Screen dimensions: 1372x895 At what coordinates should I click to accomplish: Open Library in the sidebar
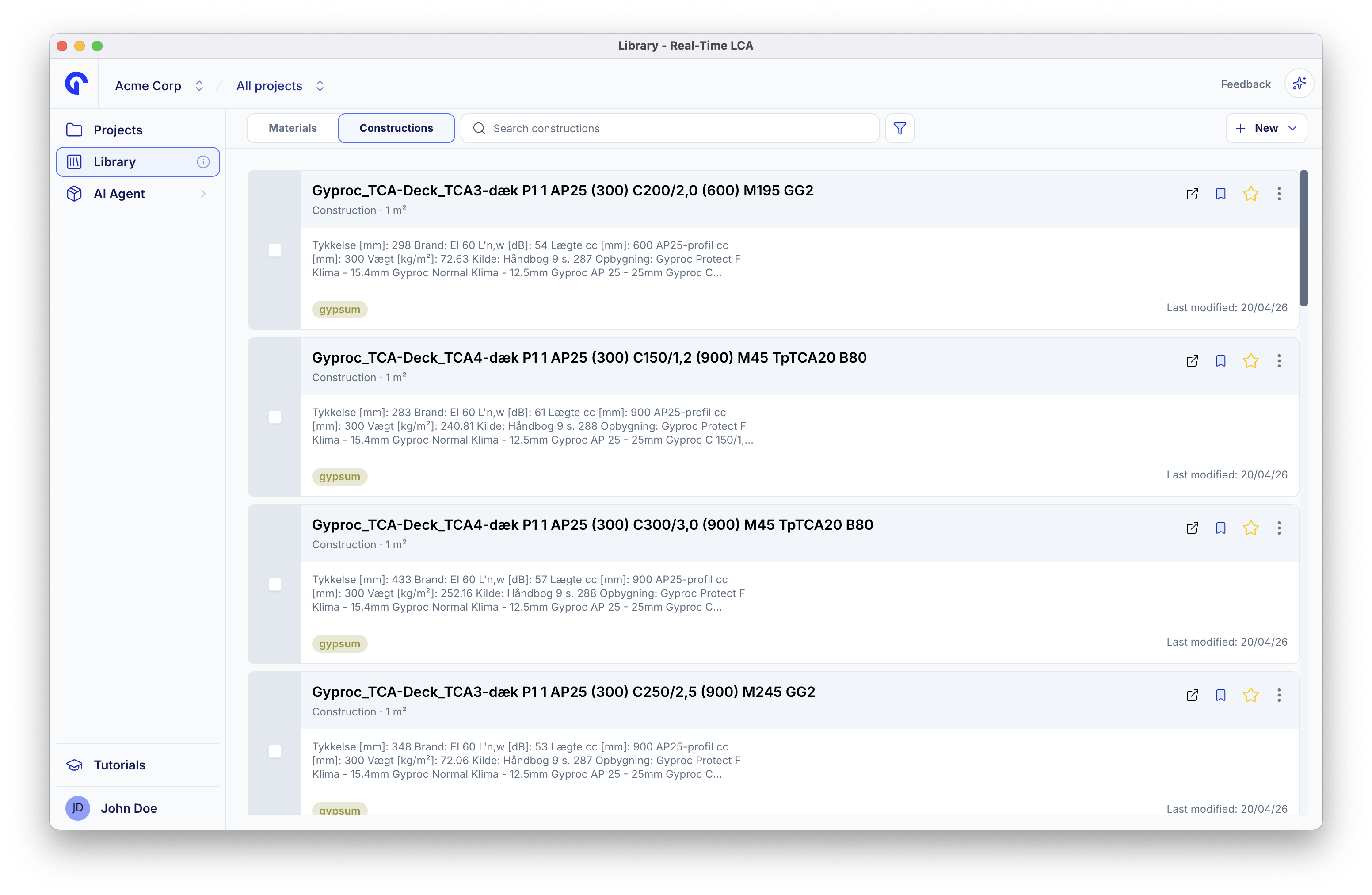click(x=138, y=162)
